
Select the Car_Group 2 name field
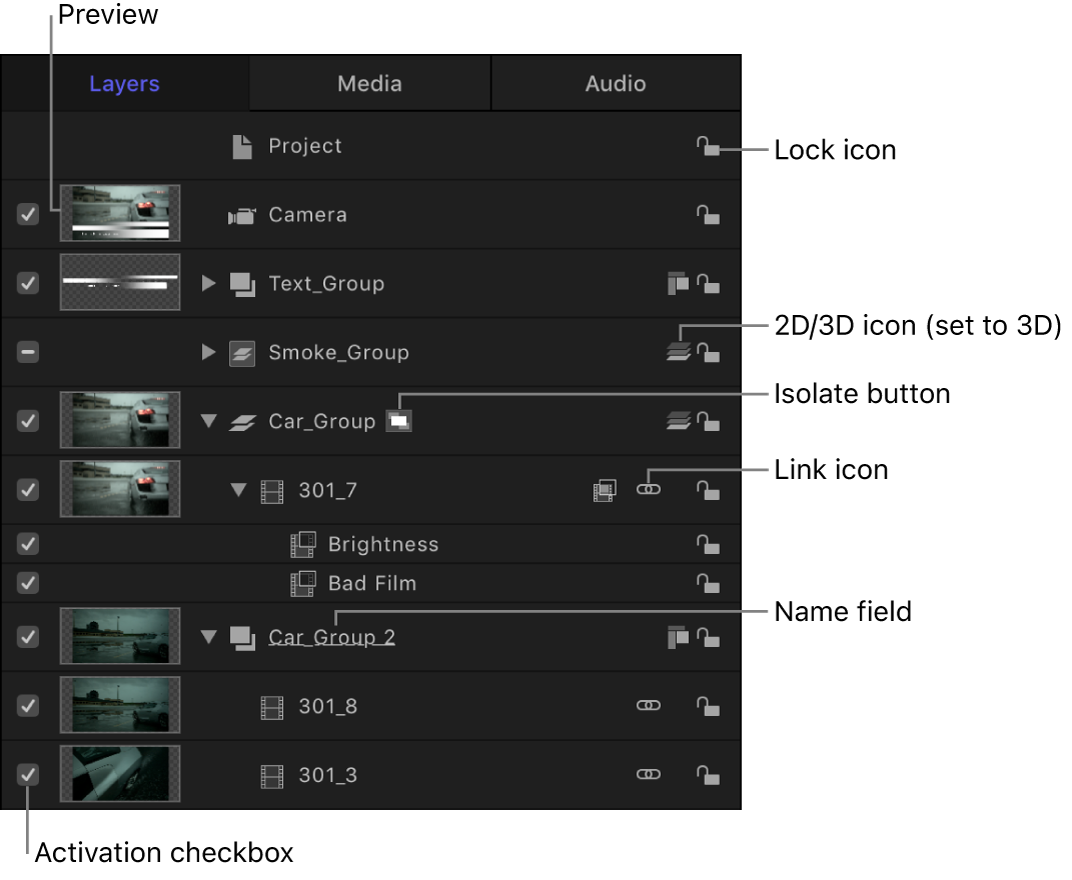[331, 636]
